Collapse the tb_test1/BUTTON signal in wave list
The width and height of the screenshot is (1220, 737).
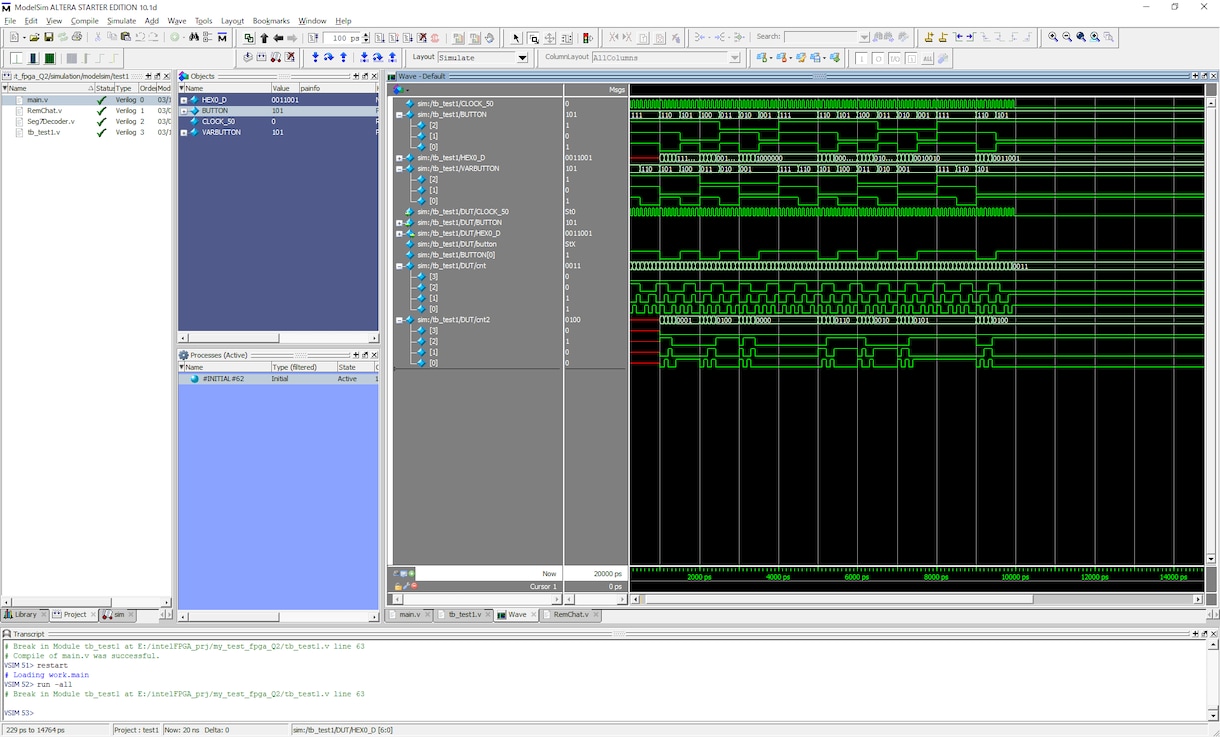(x=399, y=115)
